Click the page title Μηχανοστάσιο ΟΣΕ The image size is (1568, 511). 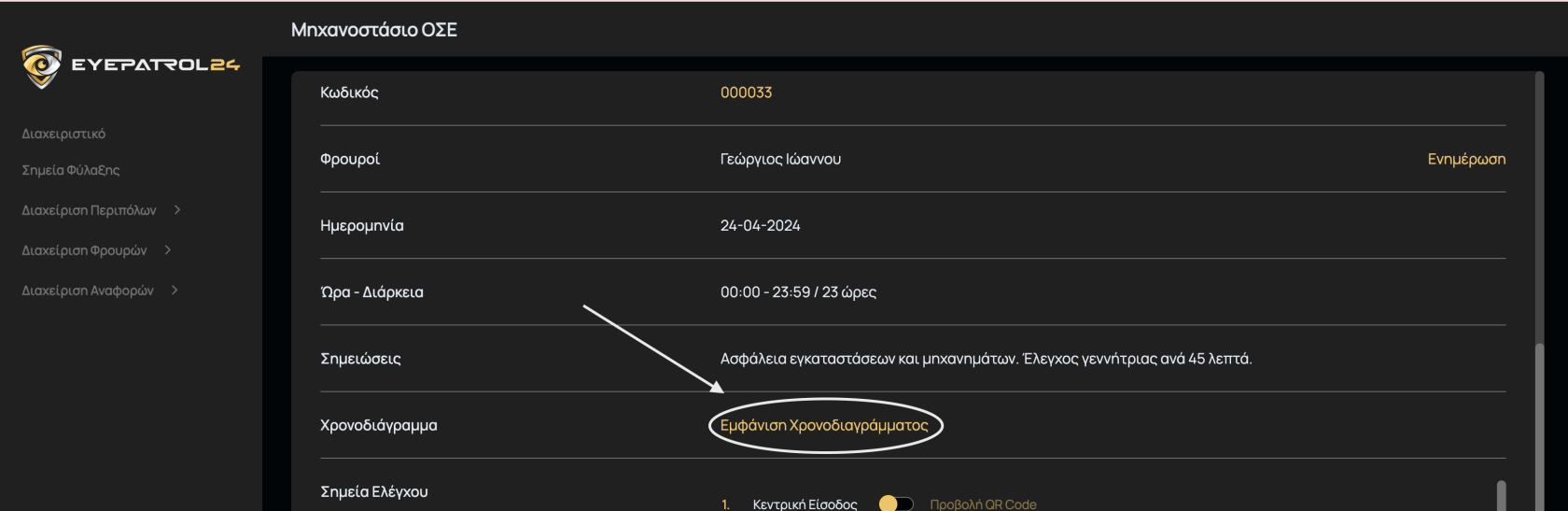[374, 30]
